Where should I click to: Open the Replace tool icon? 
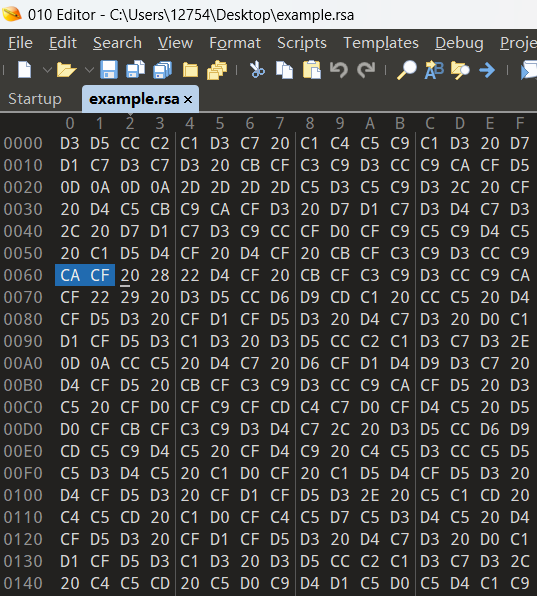(x=434, y=70)
